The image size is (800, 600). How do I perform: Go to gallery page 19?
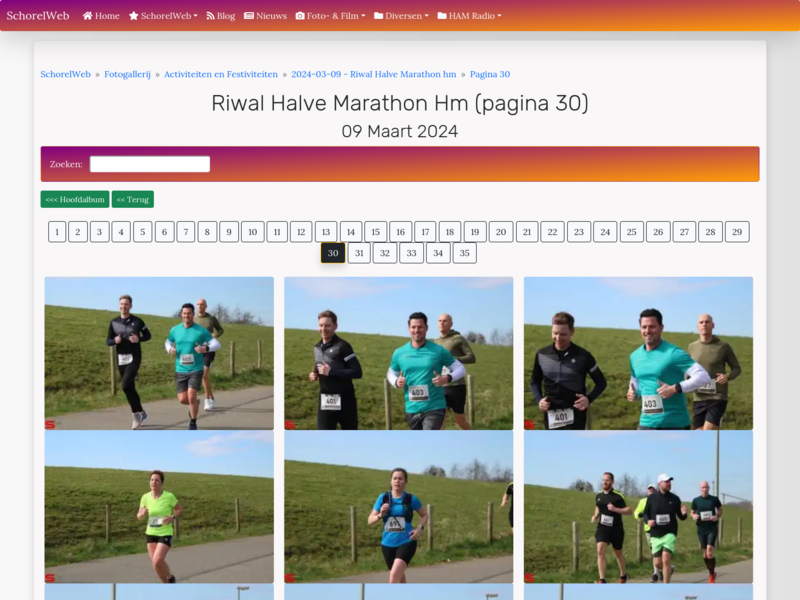pyautogui.click(x=475, y=232)
